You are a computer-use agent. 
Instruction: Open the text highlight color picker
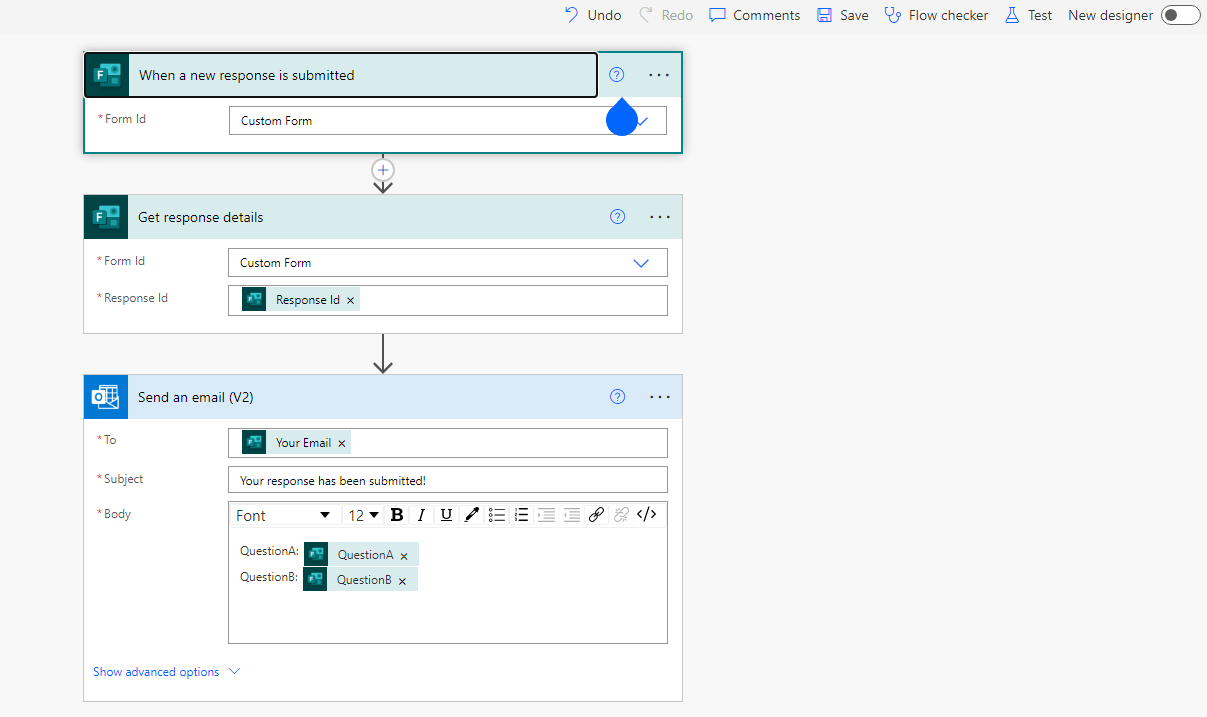(471, 514)
